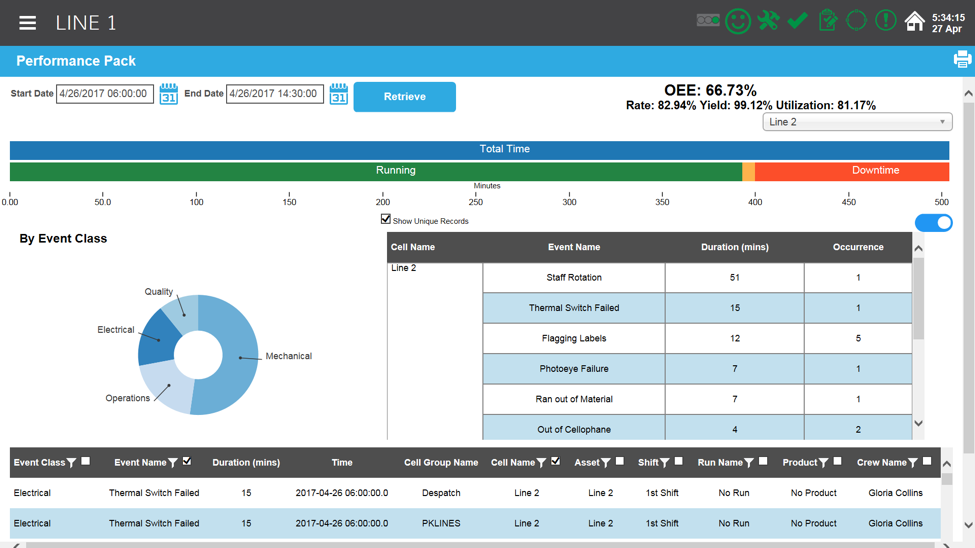Click the green checkmark icon
The image size is (975, 548).
[x=797, y=21]
